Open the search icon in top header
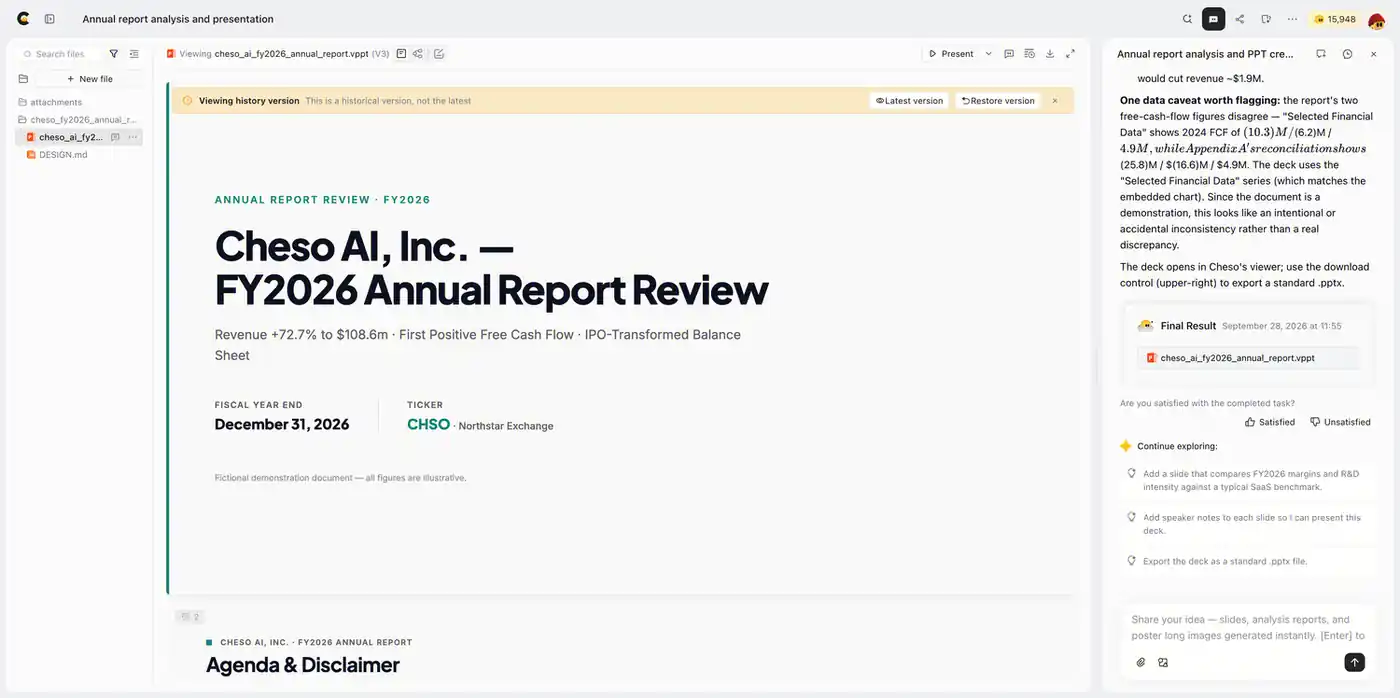The width and height of the screenshot is (1400, 698). [x=1187, y=19]
